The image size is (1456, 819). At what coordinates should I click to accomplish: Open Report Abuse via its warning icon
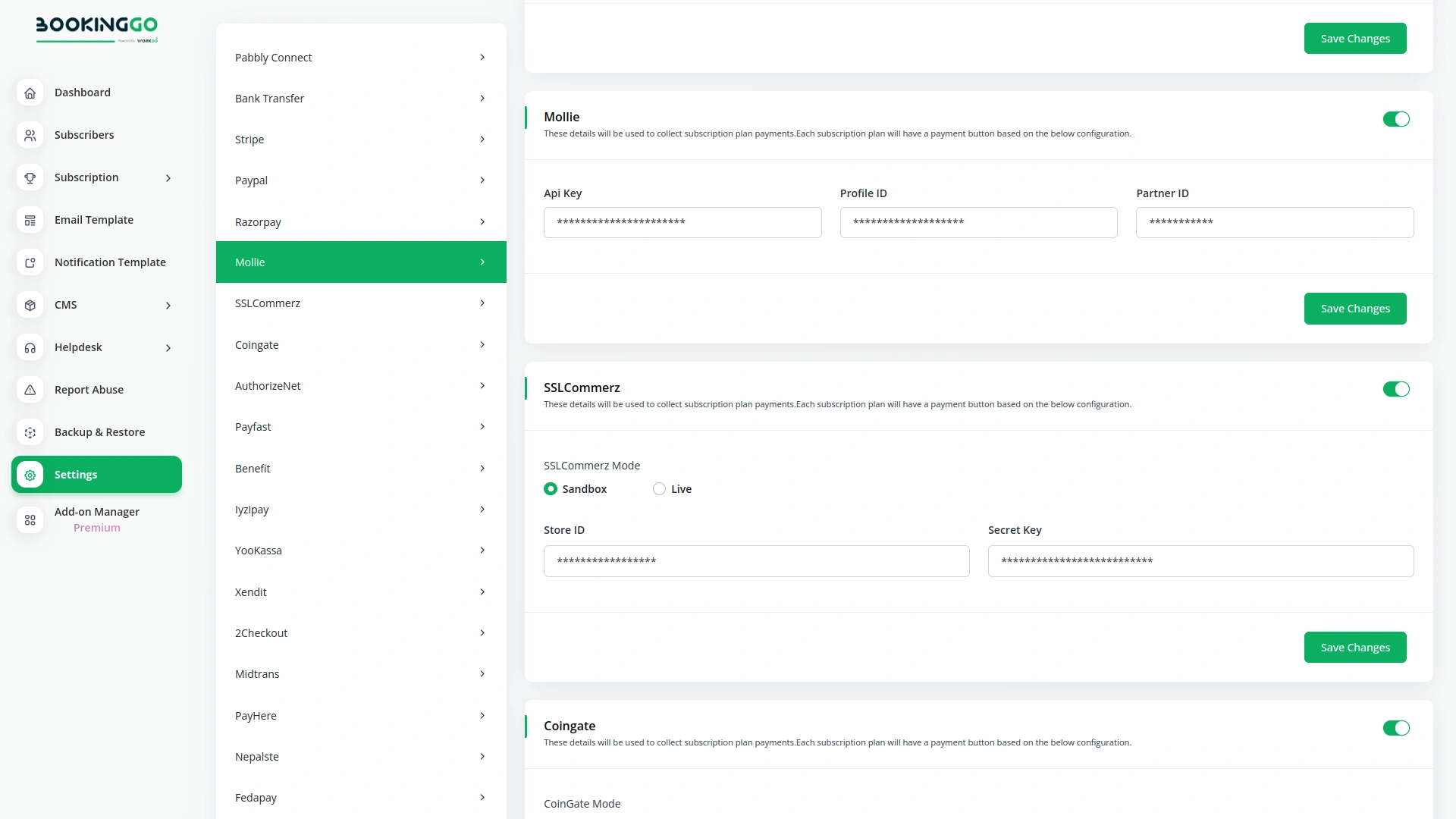(x=30, y=390)
